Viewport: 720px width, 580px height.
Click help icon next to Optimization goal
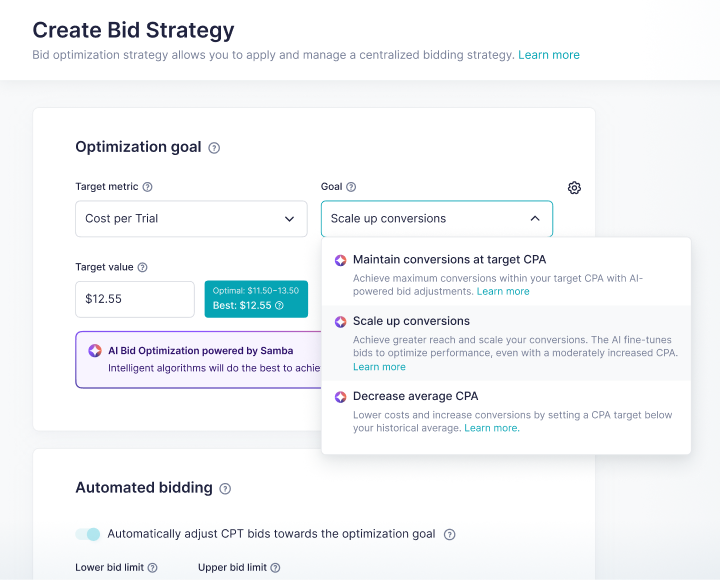tap(214, 148)
